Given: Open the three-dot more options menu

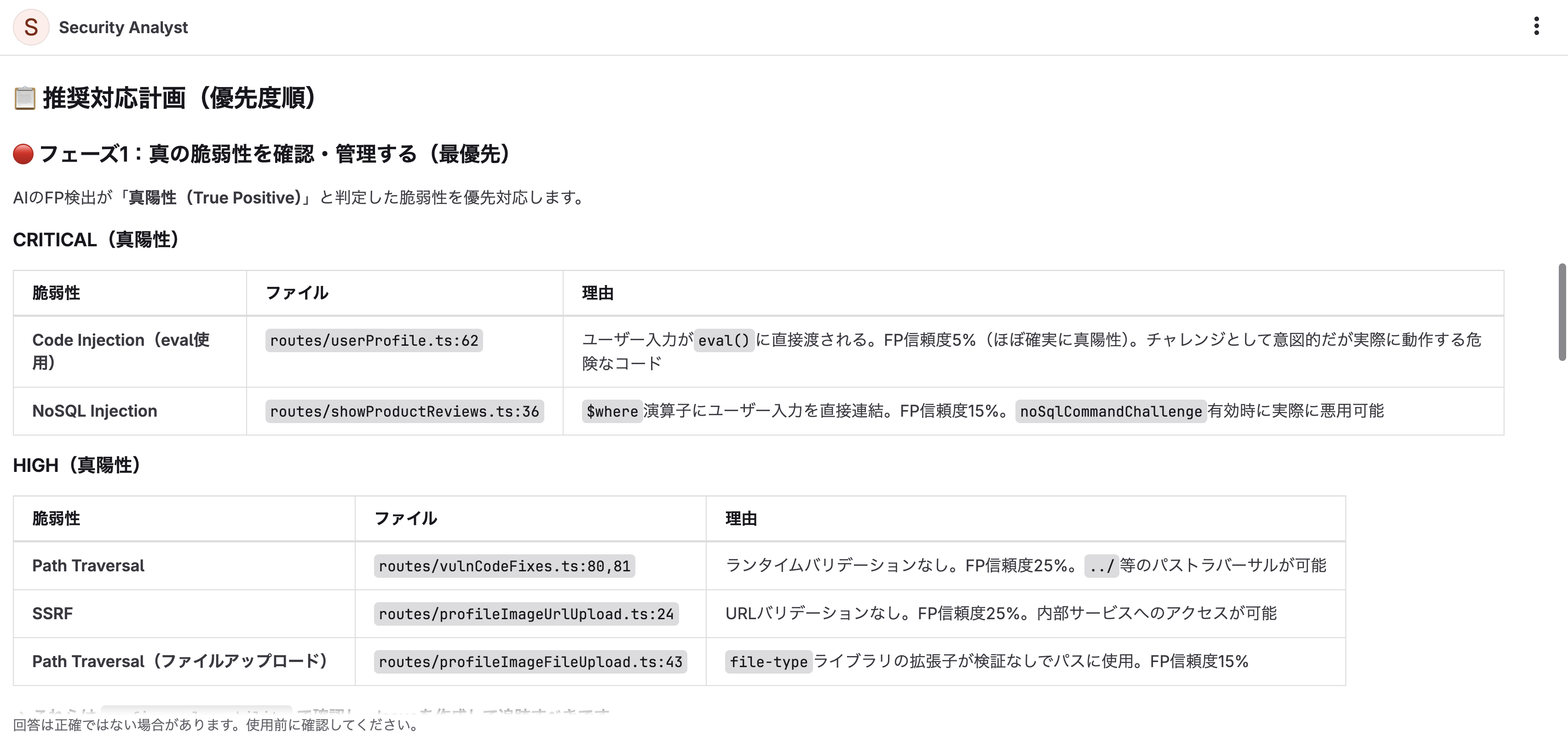Looking at the screenshot, I should [1536, 26].
